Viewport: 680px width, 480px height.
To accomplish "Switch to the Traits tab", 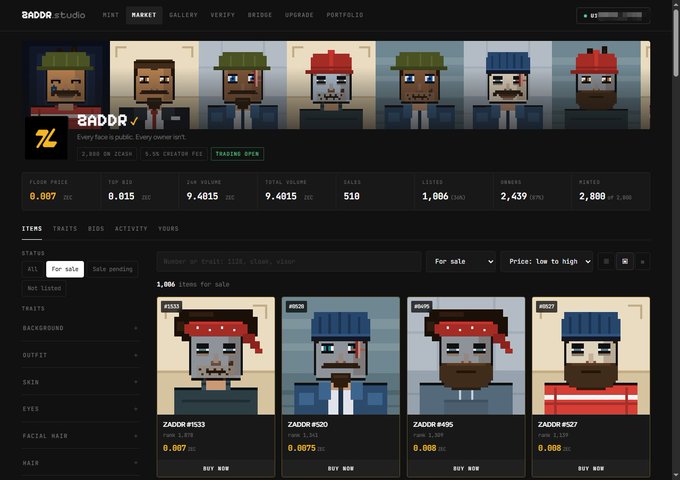I will pos(65,229).
